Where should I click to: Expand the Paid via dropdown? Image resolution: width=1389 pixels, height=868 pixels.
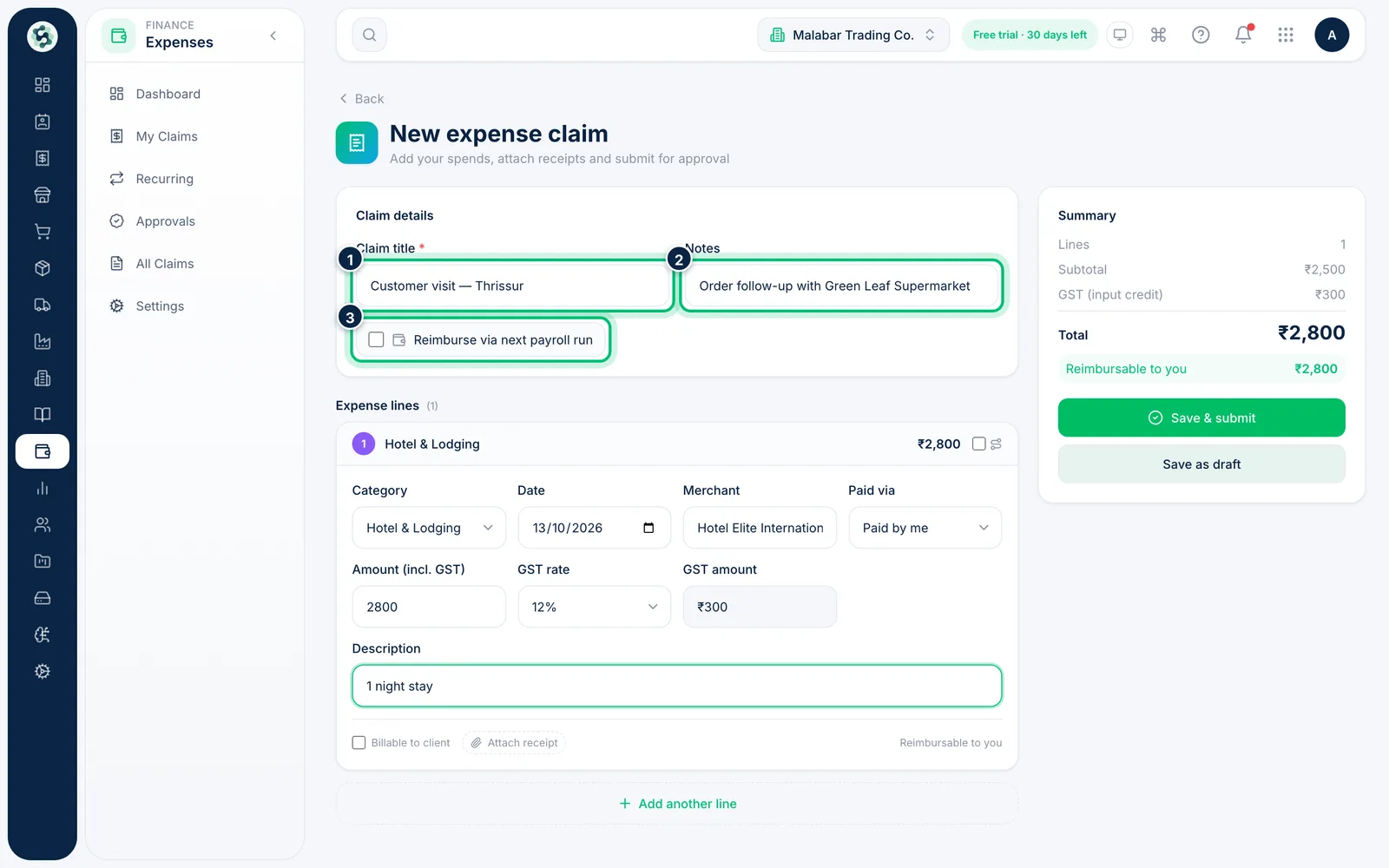tap(925, 528)
